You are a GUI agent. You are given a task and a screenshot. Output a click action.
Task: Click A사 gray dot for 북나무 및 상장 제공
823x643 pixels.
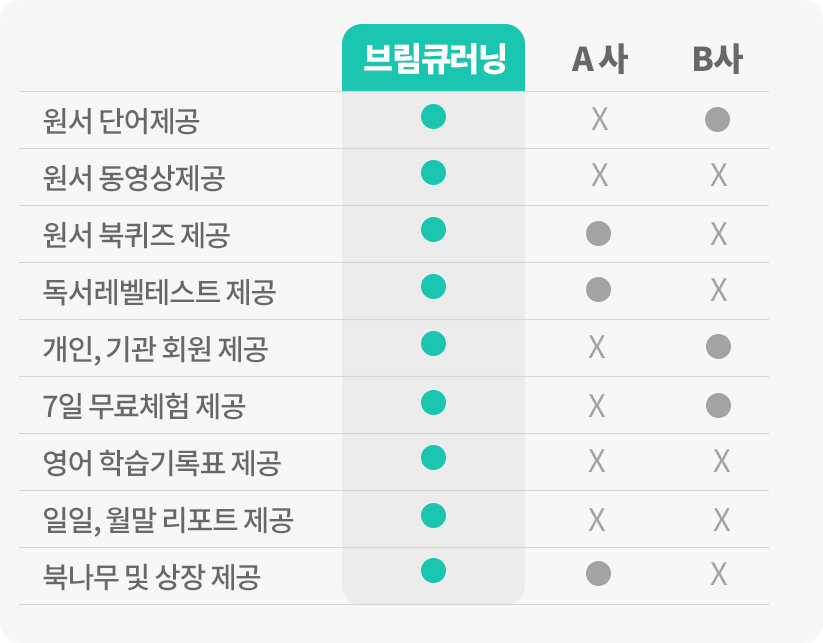point(598,573)
